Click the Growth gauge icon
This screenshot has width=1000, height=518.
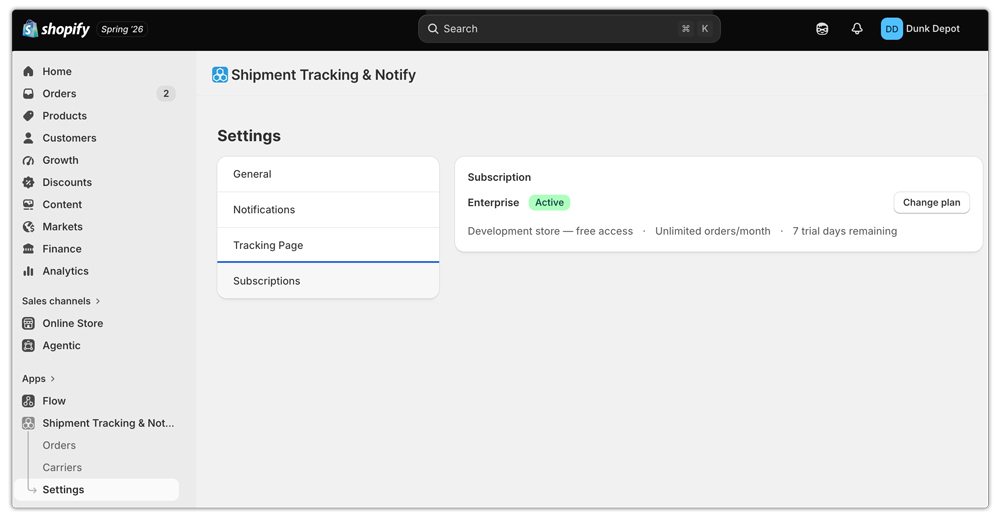[x=28, y=160]
